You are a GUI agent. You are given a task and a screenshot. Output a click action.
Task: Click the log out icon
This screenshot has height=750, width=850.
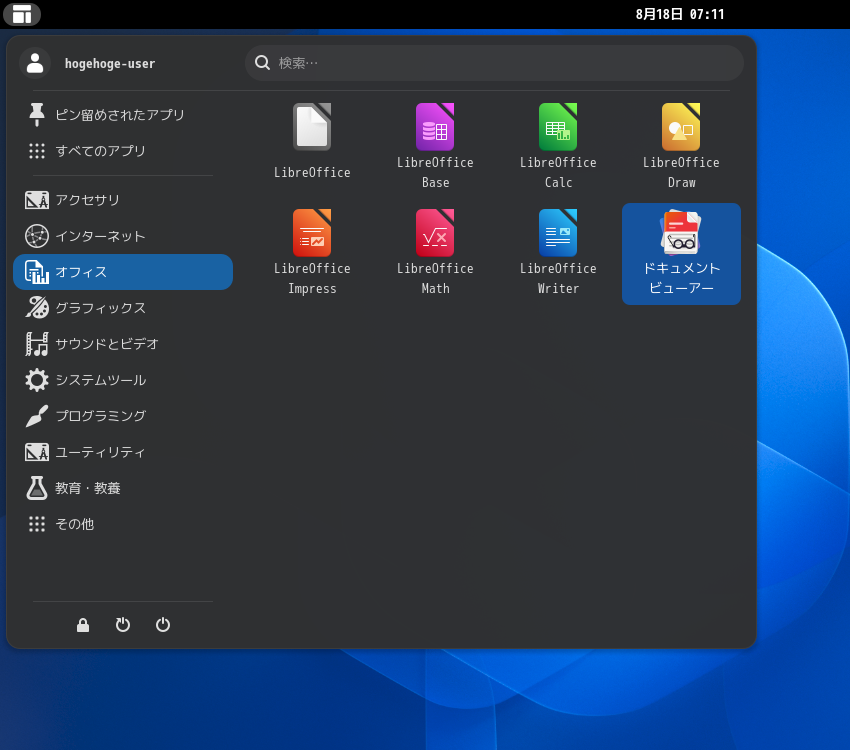coord(123,625)
